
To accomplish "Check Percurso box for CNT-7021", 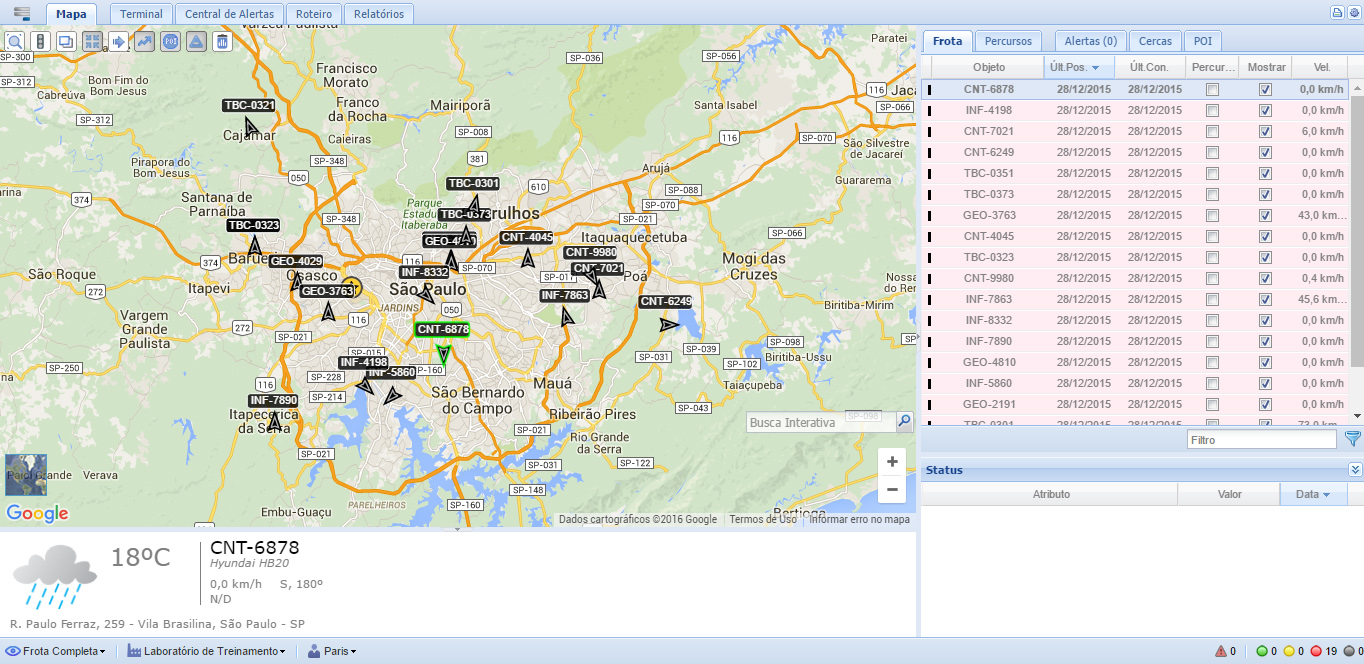I will point(1212,131).
